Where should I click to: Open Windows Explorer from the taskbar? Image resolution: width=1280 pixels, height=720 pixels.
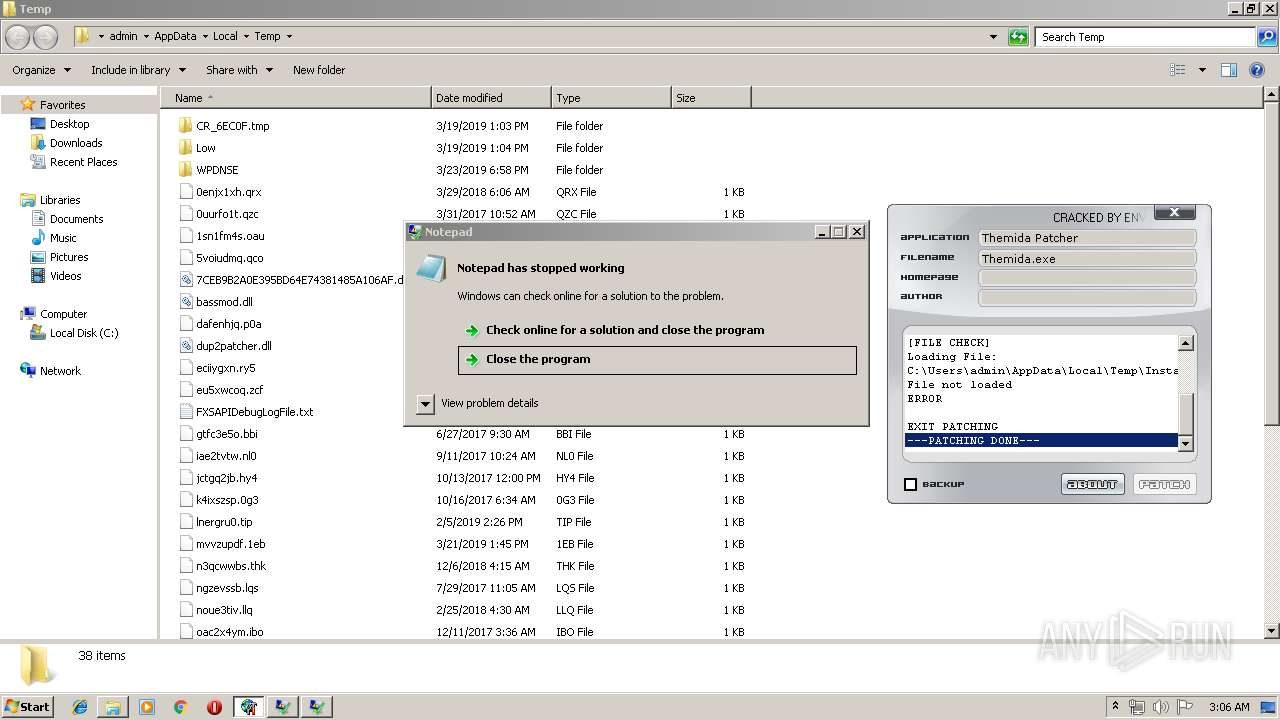(x=113, y=707)
